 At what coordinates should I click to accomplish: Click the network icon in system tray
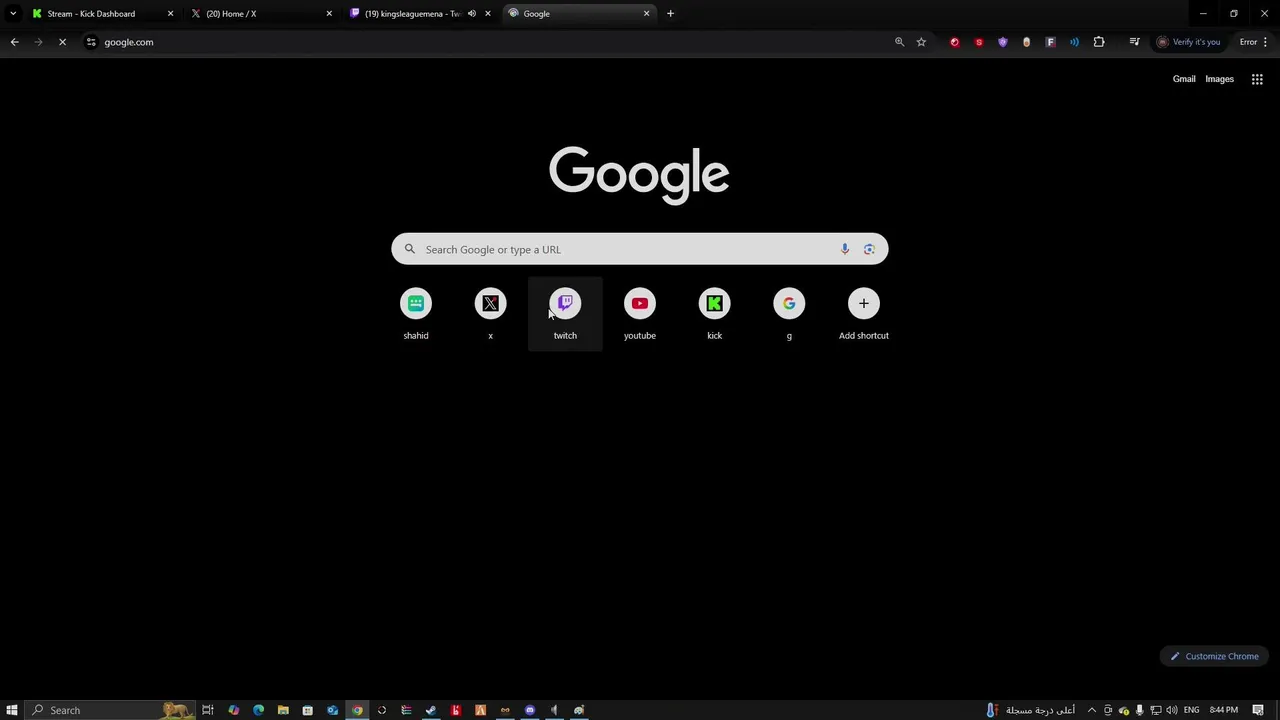(x=1155, y=710)
